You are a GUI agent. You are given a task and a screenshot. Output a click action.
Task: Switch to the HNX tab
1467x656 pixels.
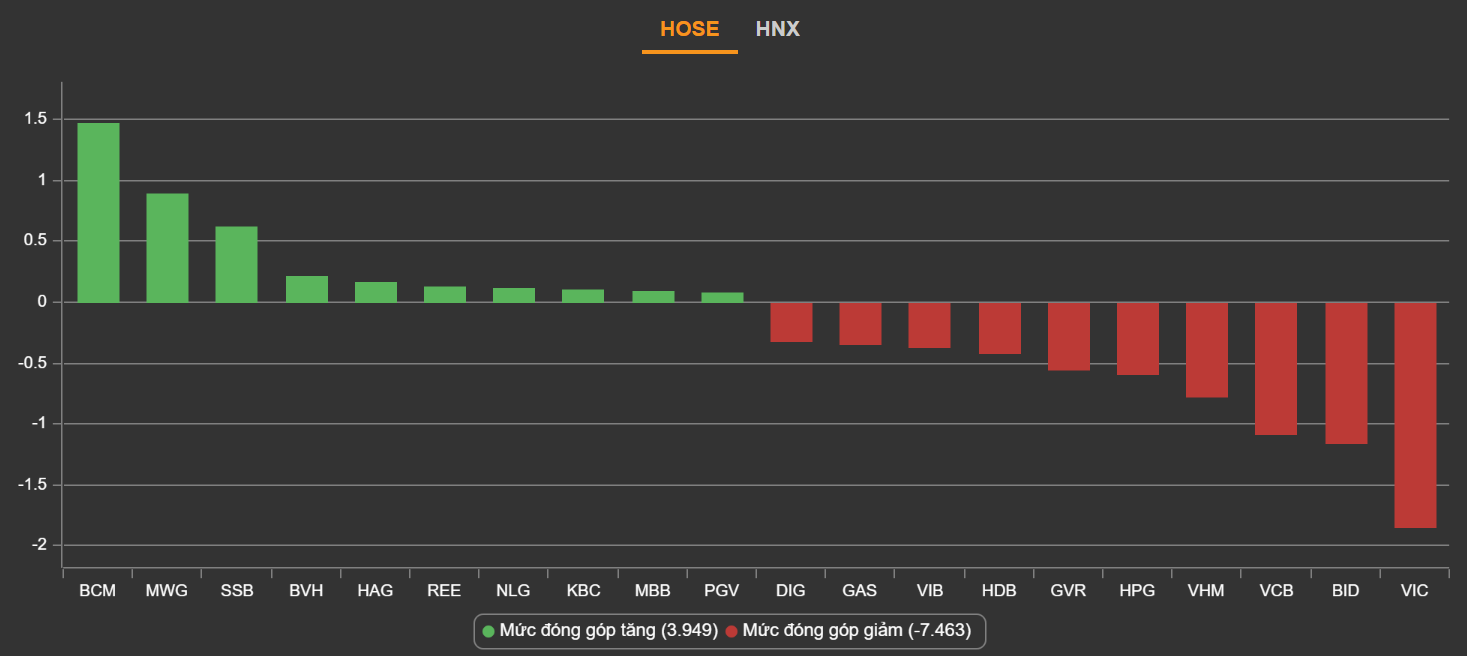click(x=777, y=29)
